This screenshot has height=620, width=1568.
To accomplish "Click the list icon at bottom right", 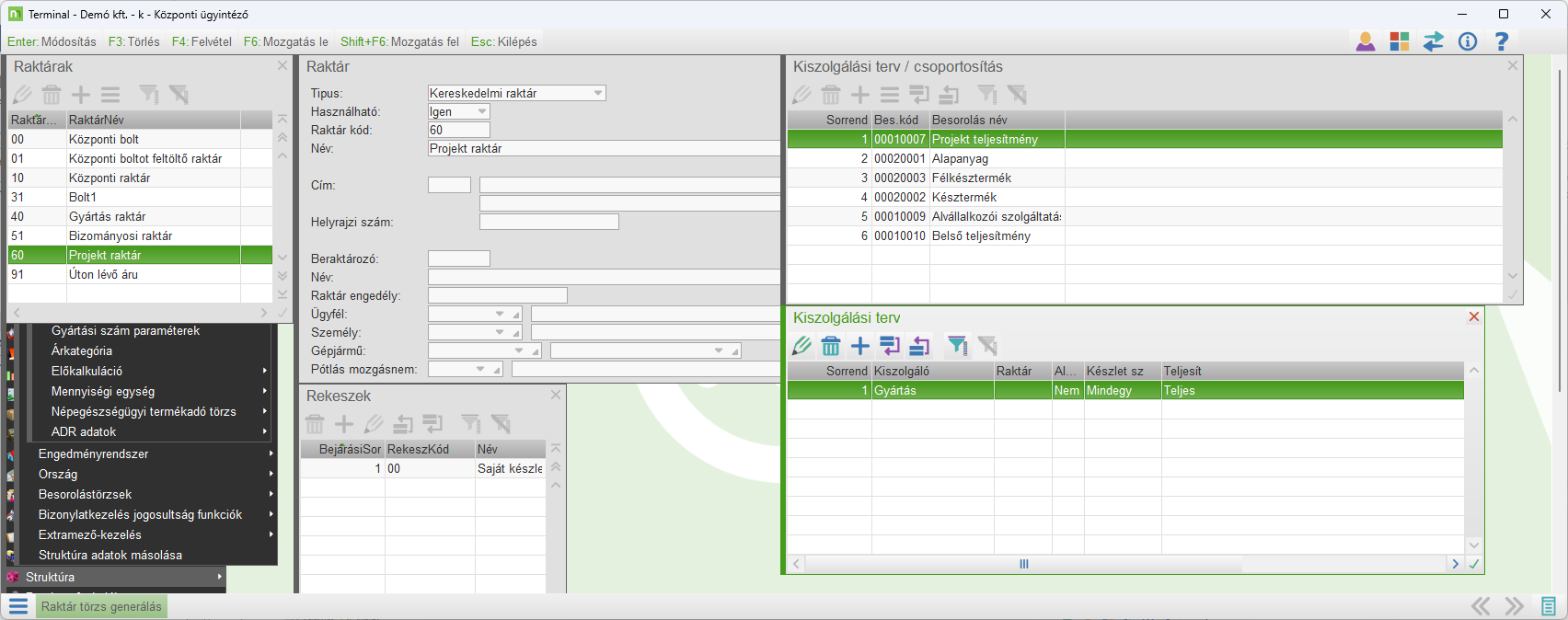I will (1549, 606).
